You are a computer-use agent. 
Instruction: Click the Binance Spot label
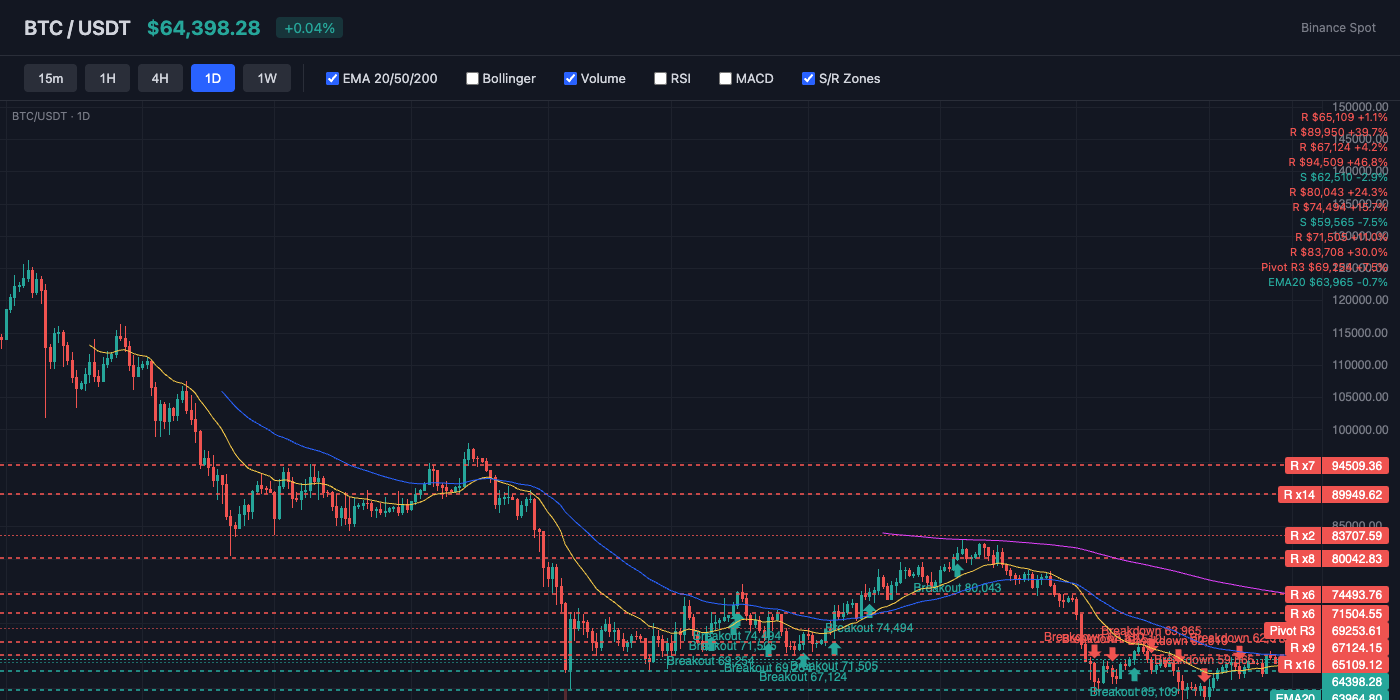tap(1338, 28)
